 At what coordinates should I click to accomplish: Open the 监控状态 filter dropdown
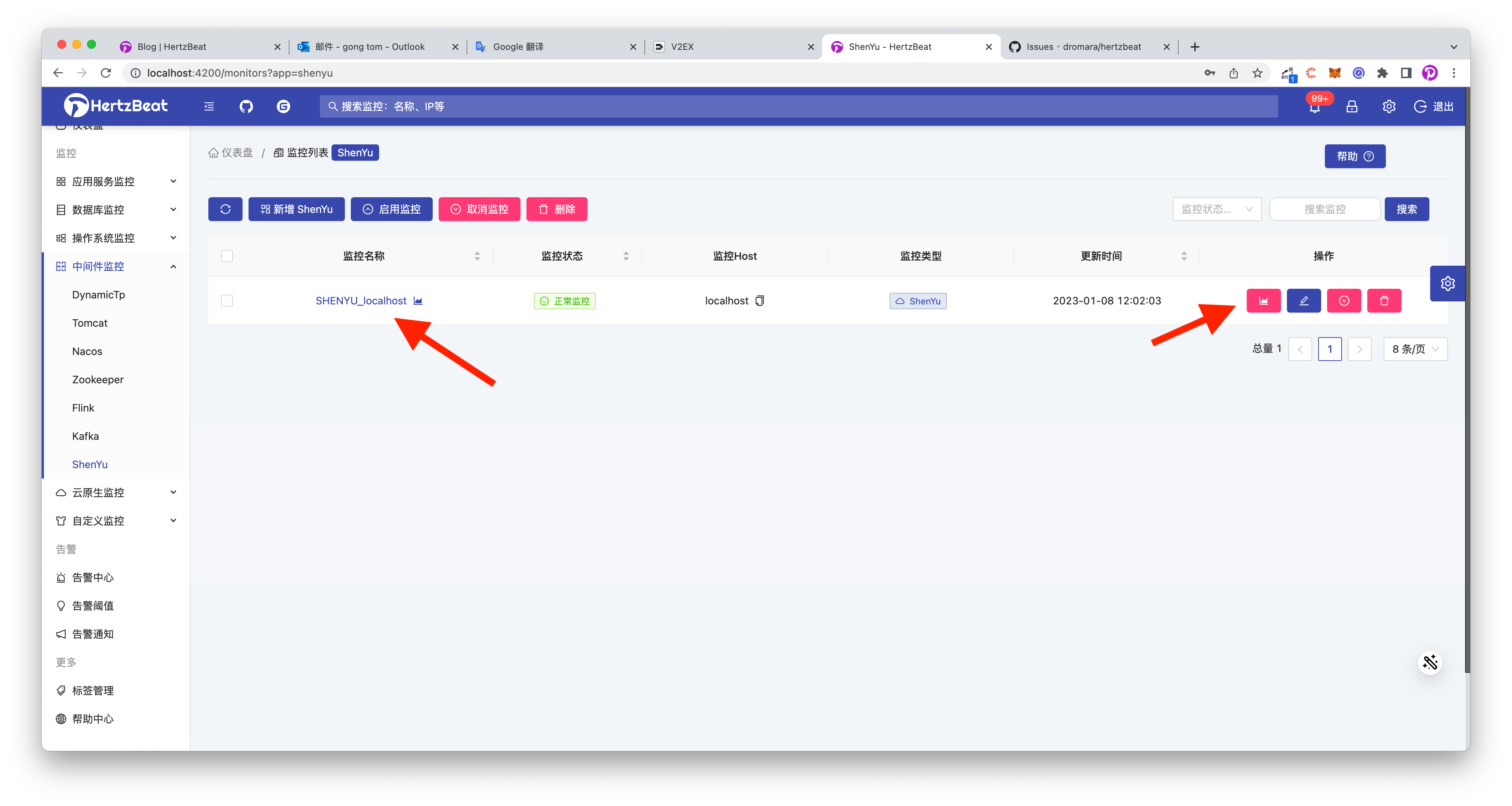(1216, 209)
